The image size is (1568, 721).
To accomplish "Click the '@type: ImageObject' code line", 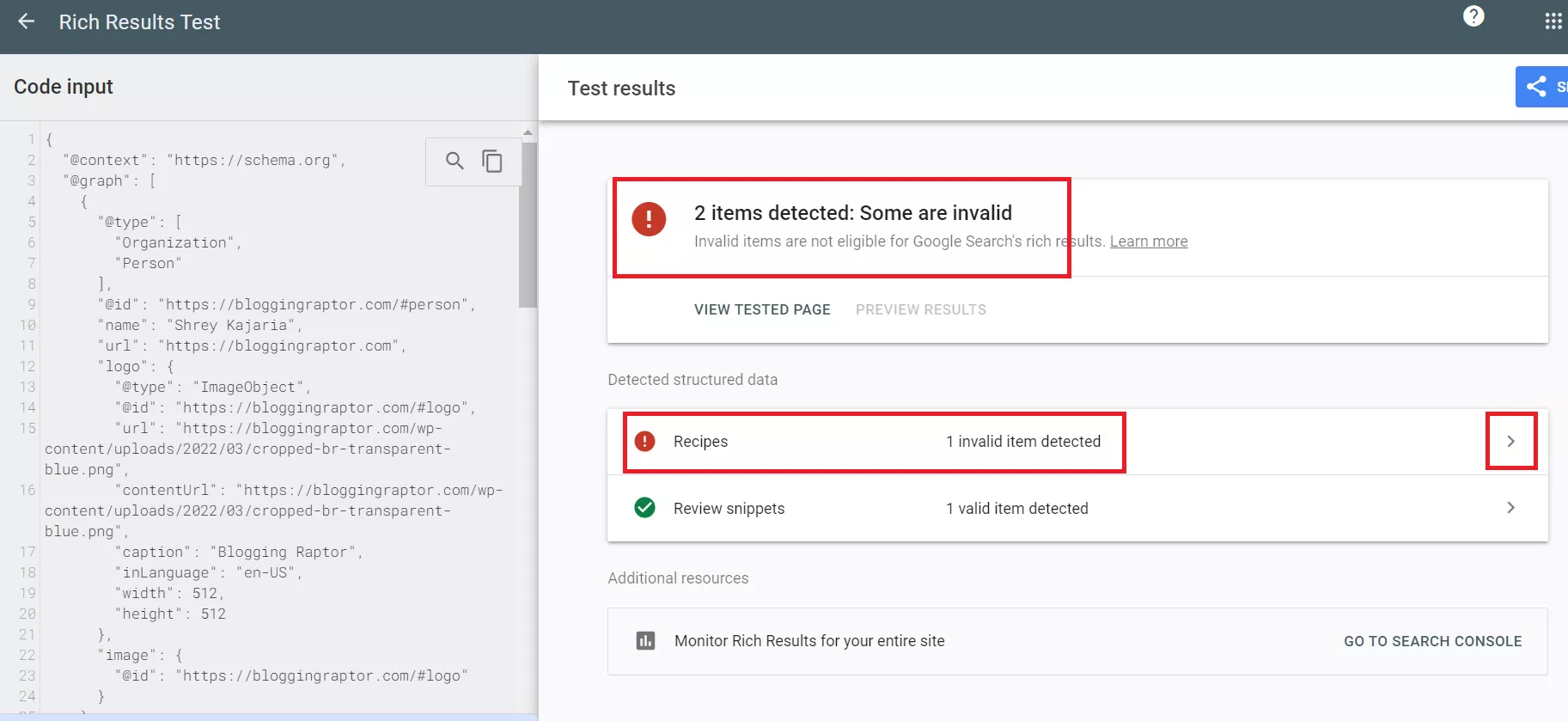I will (x=212, y=387).
